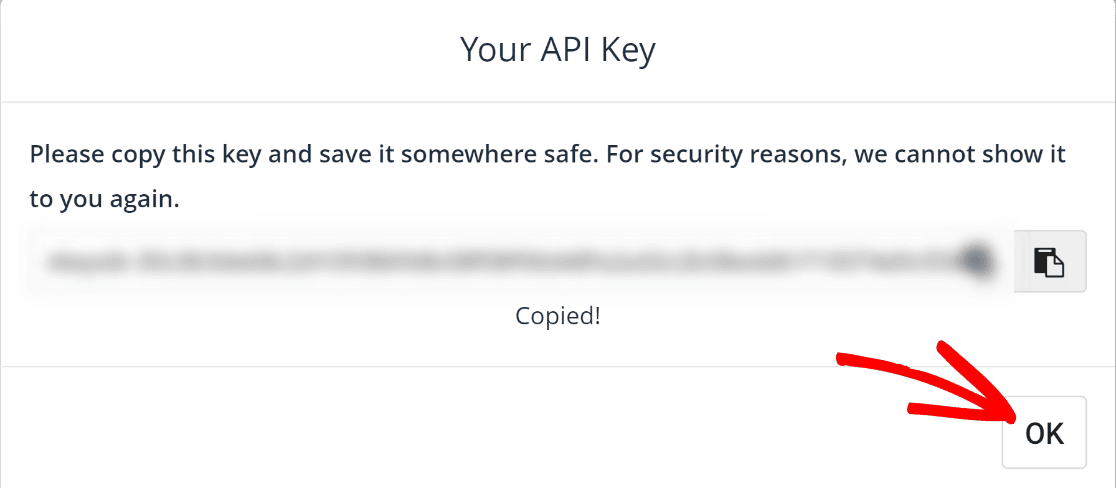Viewport: 1116px width, 488px height.
Task: Tap the clipboard icon beside the key
Action: click(x=1049, y=261)
